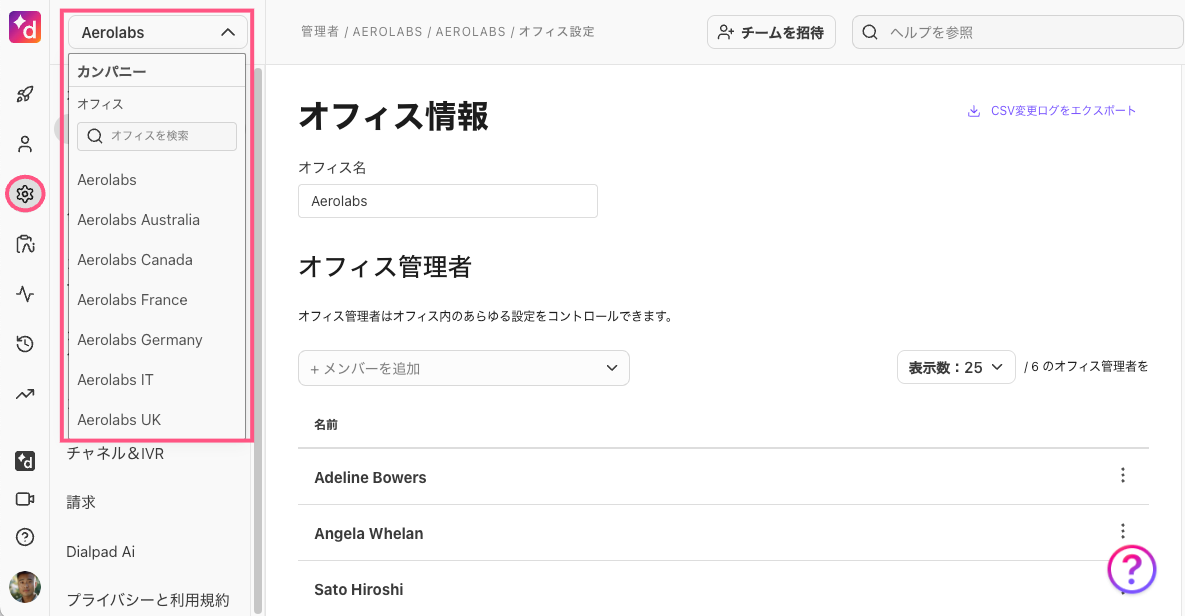The image size is (1185, 616).
Task: Select Aerolabs Germany office
Action: coord(140,340)
